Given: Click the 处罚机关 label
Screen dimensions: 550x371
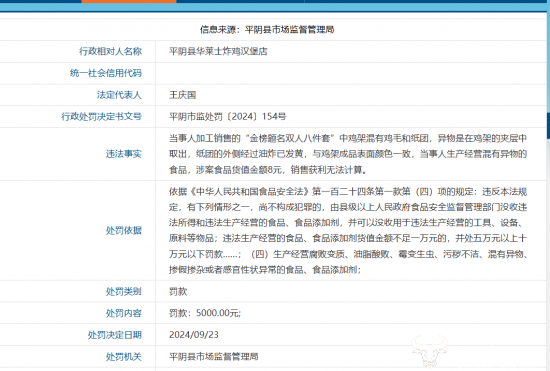Looking at the screenshot, I should 124,357.
